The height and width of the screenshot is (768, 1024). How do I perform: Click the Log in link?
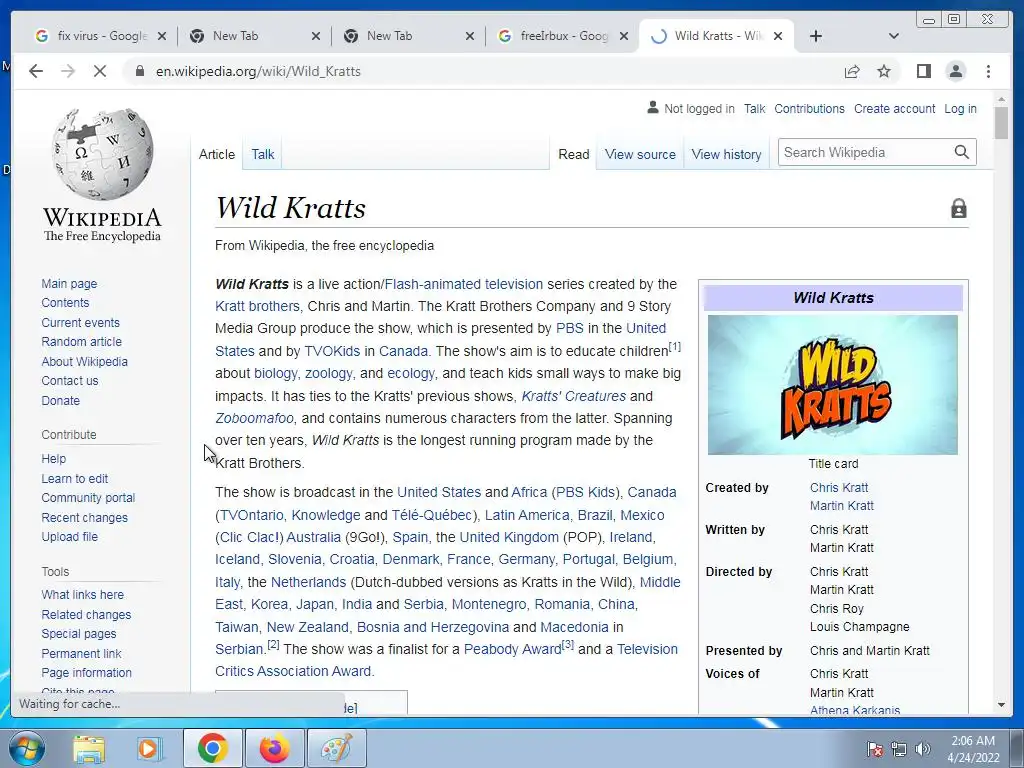click(960, 108)
